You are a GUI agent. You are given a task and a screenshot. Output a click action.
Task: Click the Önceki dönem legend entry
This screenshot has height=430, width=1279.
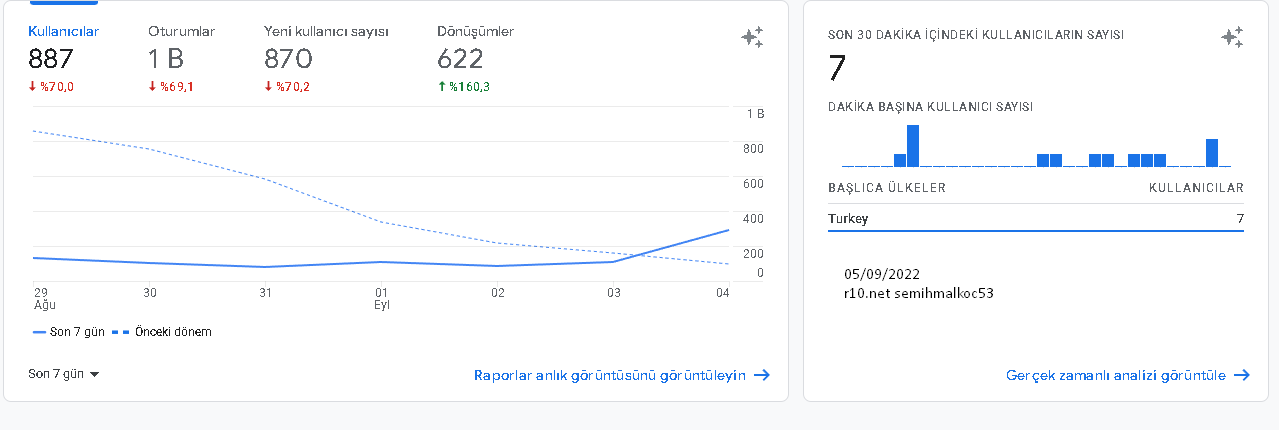161,331
